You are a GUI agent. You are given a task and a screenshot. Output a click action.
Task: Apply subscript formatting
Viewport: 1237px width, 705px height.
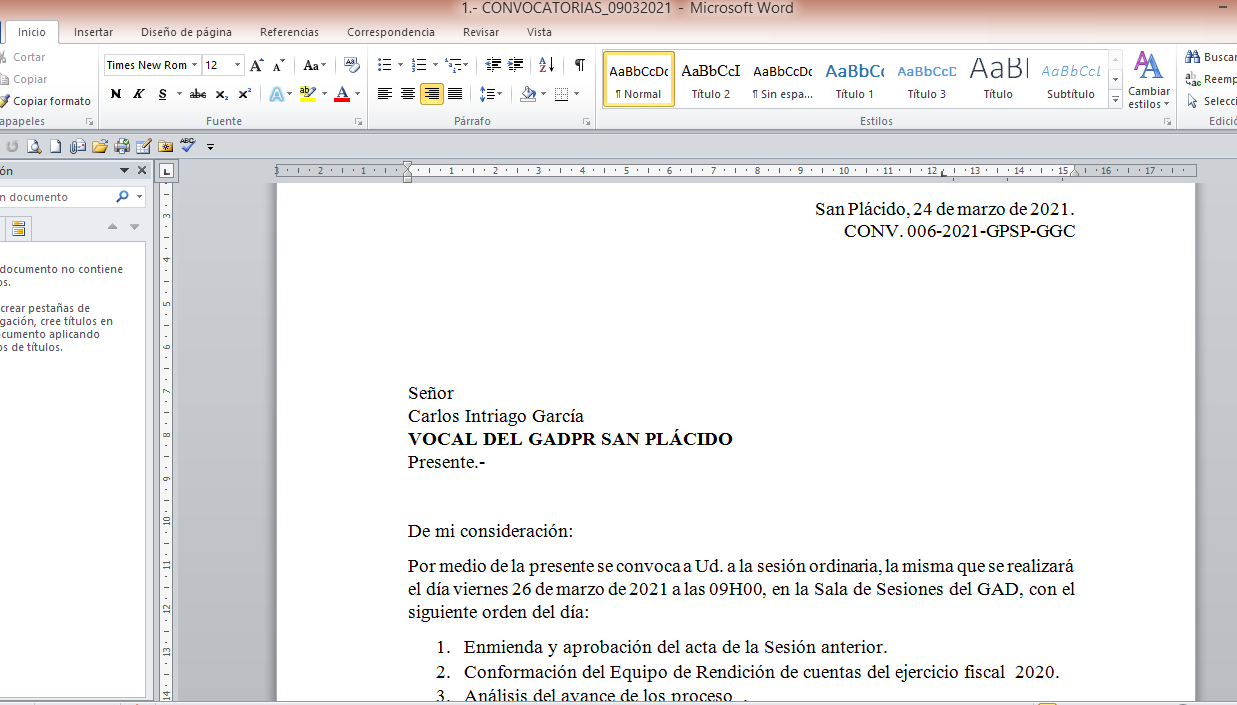point(222,94)
